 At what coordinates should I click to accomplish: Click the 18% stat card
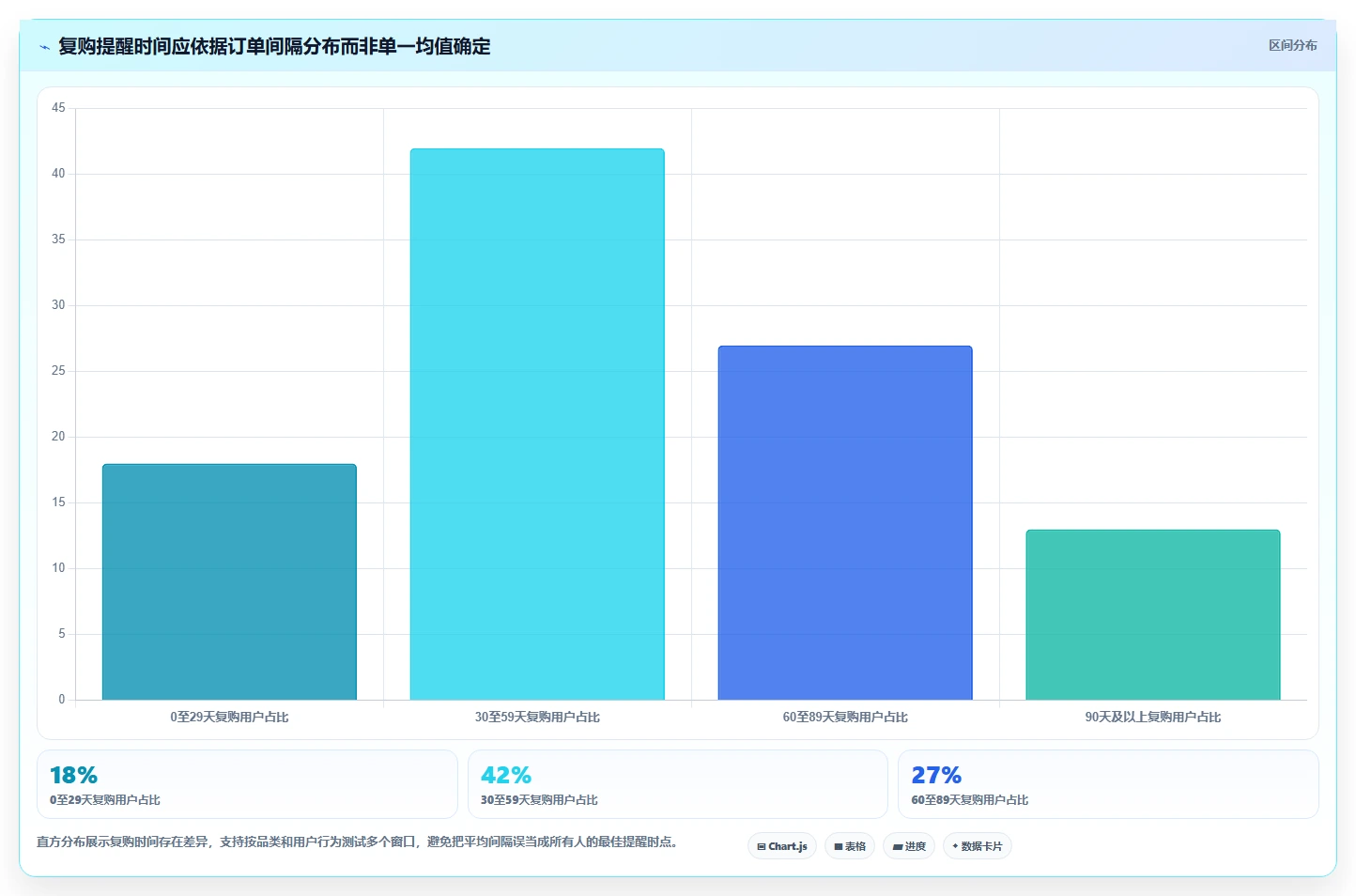(x=247, y=784)
